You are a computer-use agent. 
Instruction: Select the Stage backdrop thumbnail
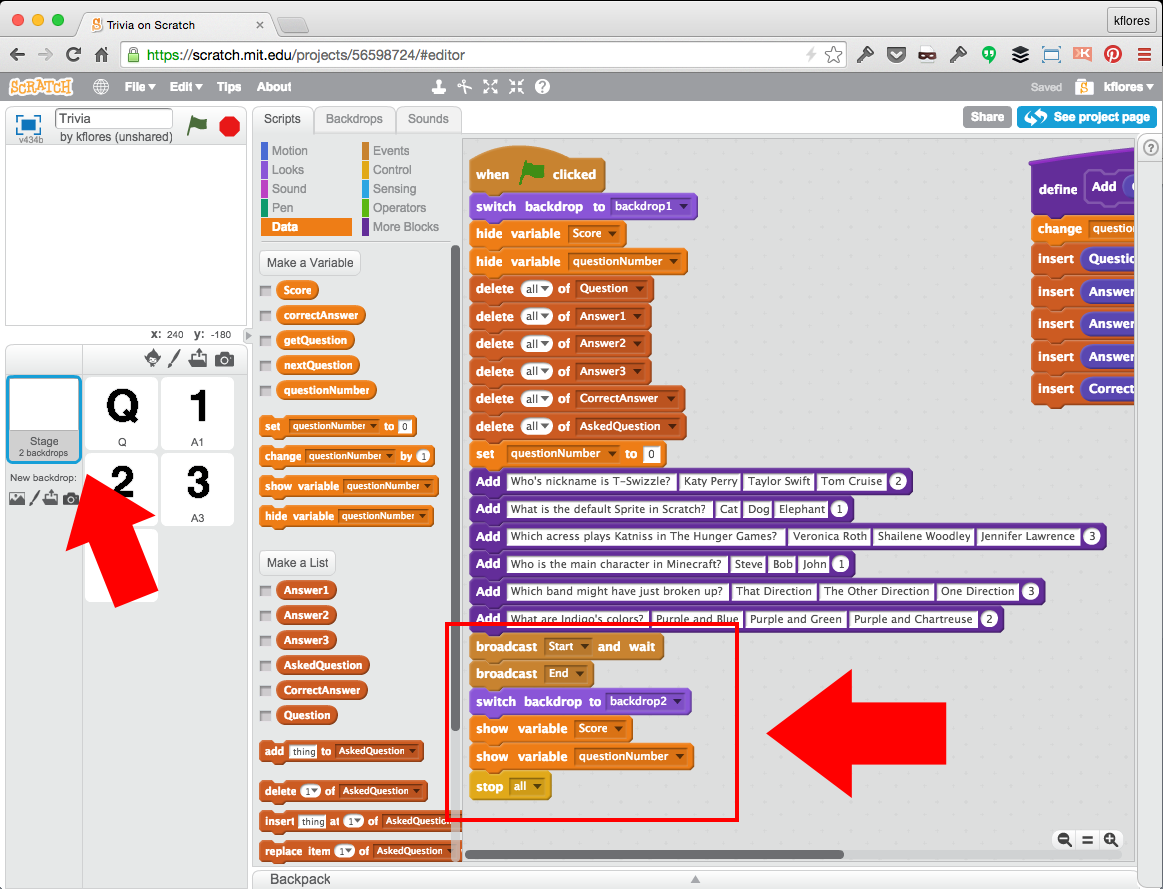[44, 419]
